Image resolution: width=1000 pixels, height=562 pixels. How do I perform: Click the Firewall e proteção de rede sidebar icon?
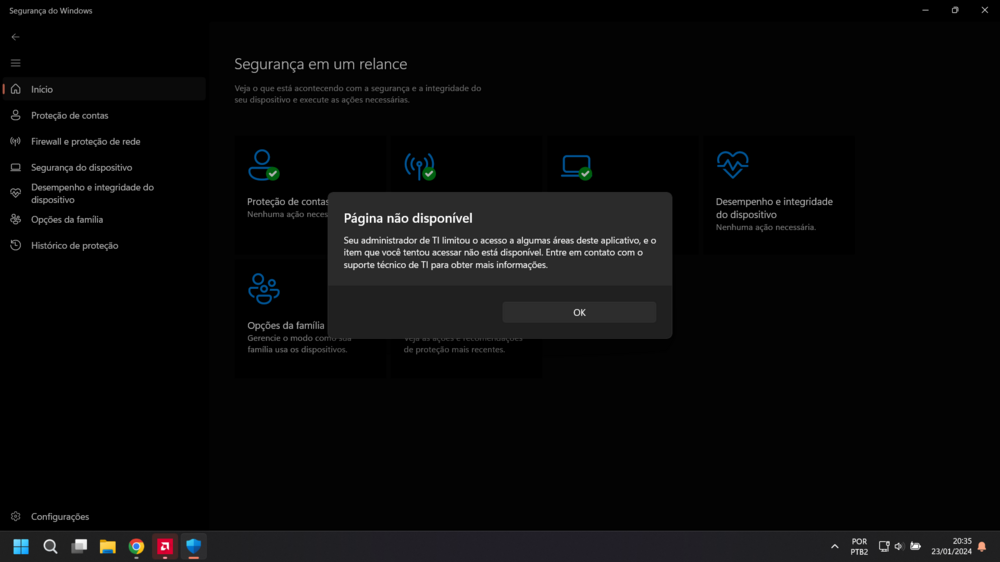point(15,141)
